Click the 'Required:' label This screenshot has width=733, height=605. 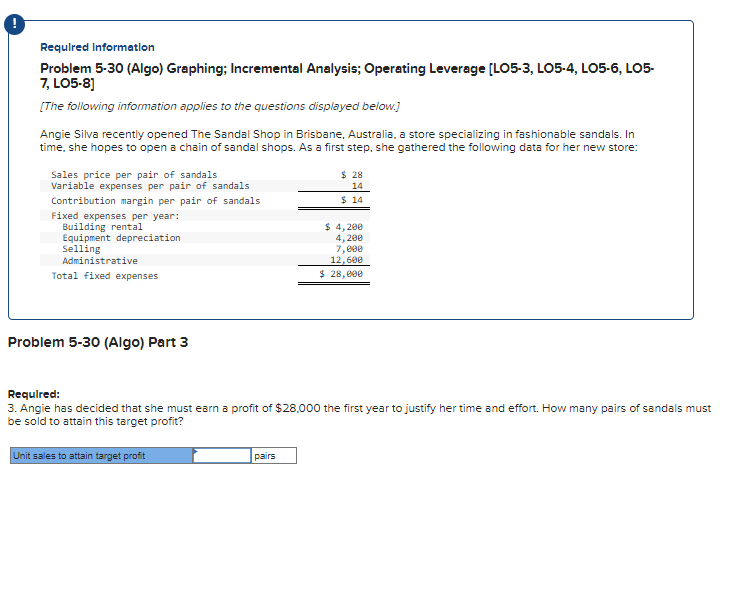tap(34, 394)
